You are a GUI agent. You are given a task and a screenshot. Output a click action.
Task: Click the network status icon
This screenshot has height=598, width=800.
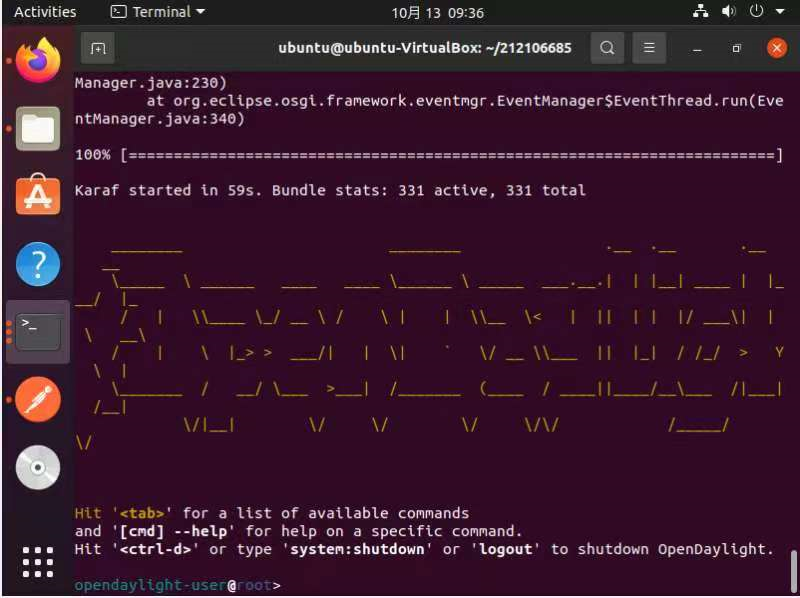[x=701, y=11]
